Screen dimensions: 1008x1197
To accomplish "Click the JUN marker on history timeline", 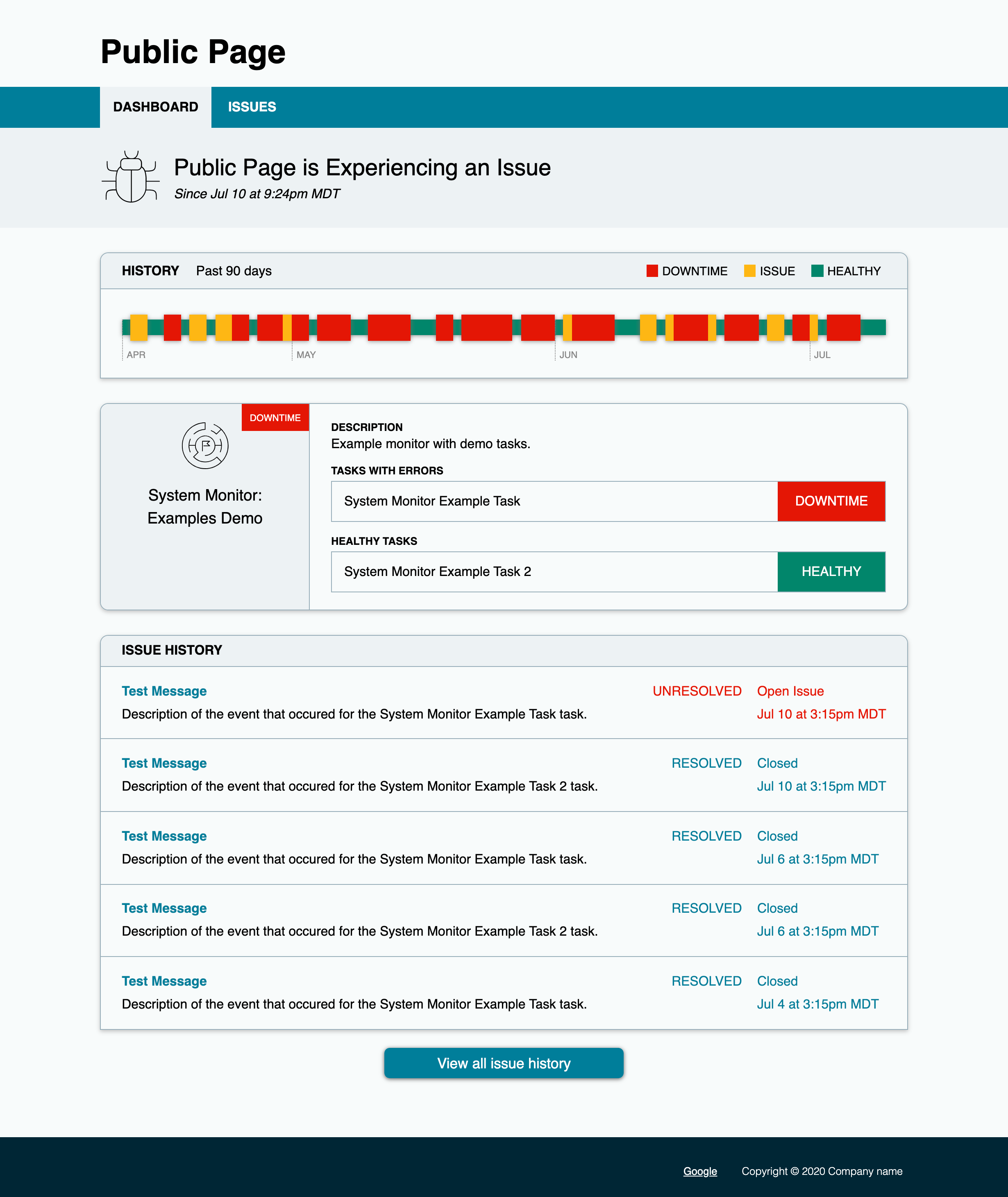I will click(x=568, y=355).
